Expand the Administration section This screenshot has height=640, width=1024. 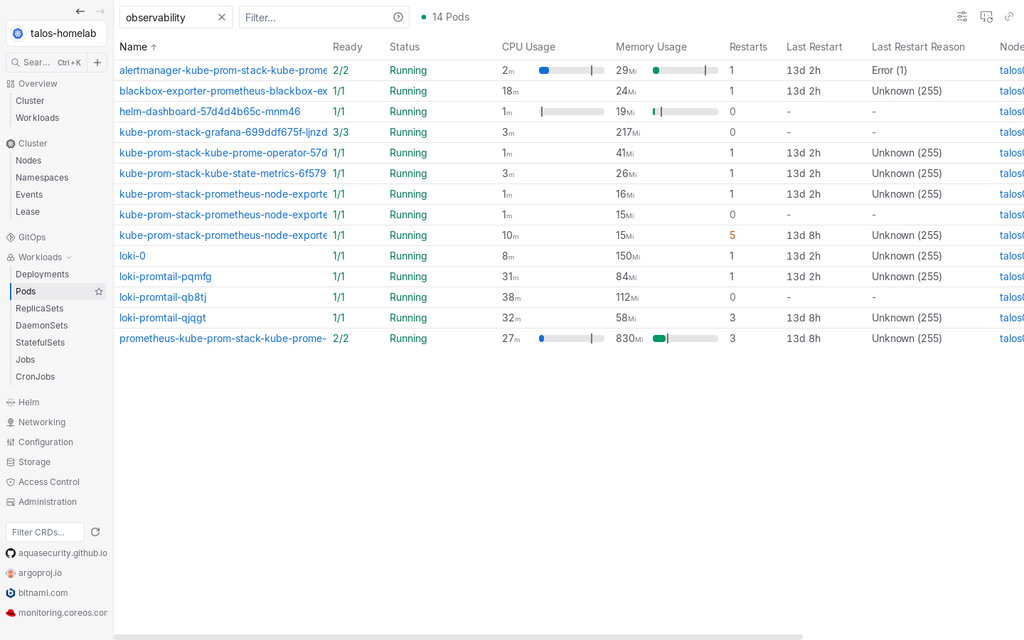click(x=47, y=502)
